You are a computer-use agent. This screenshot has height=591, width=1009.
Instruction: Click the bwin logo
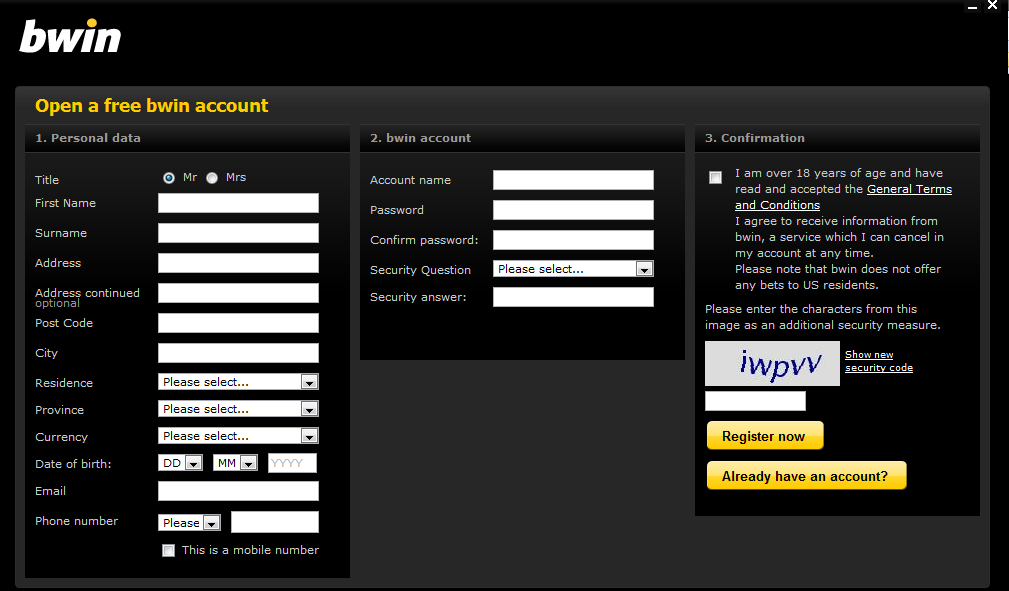tap(69, 36)
